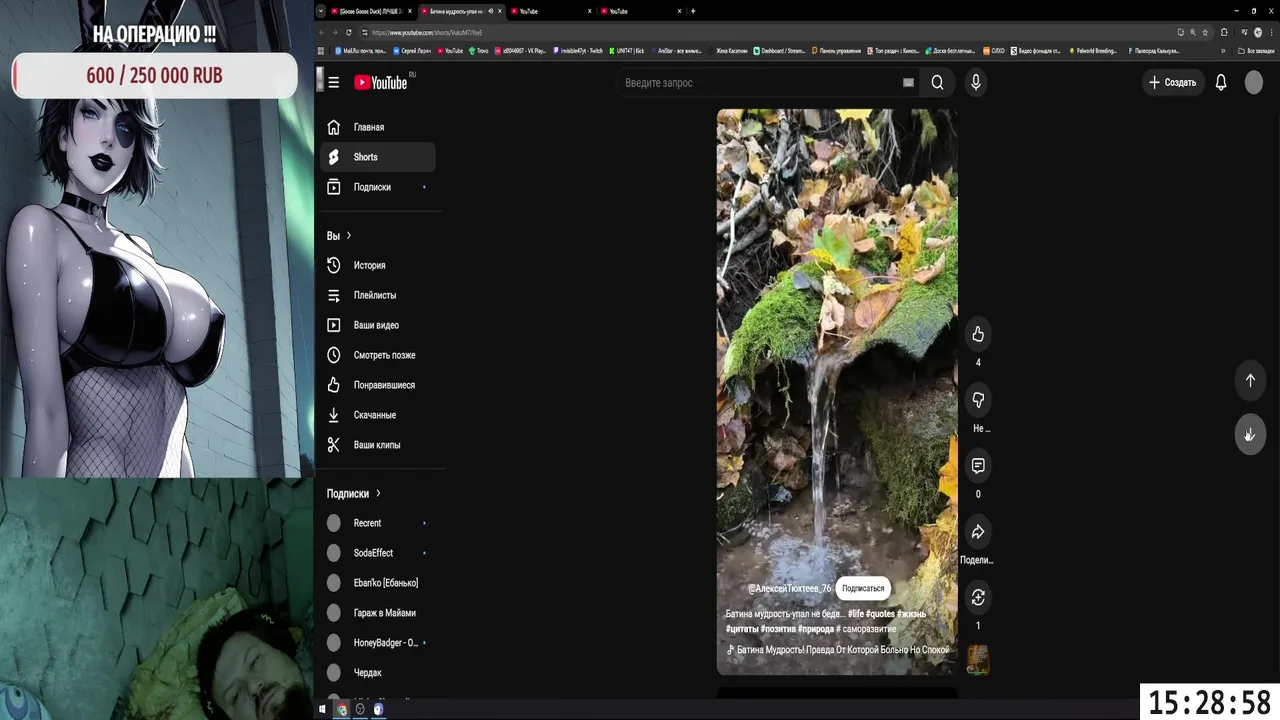Viewport: 1280px width, 720px height.
Task: Click the address bar URL
Action: (427, 32)
